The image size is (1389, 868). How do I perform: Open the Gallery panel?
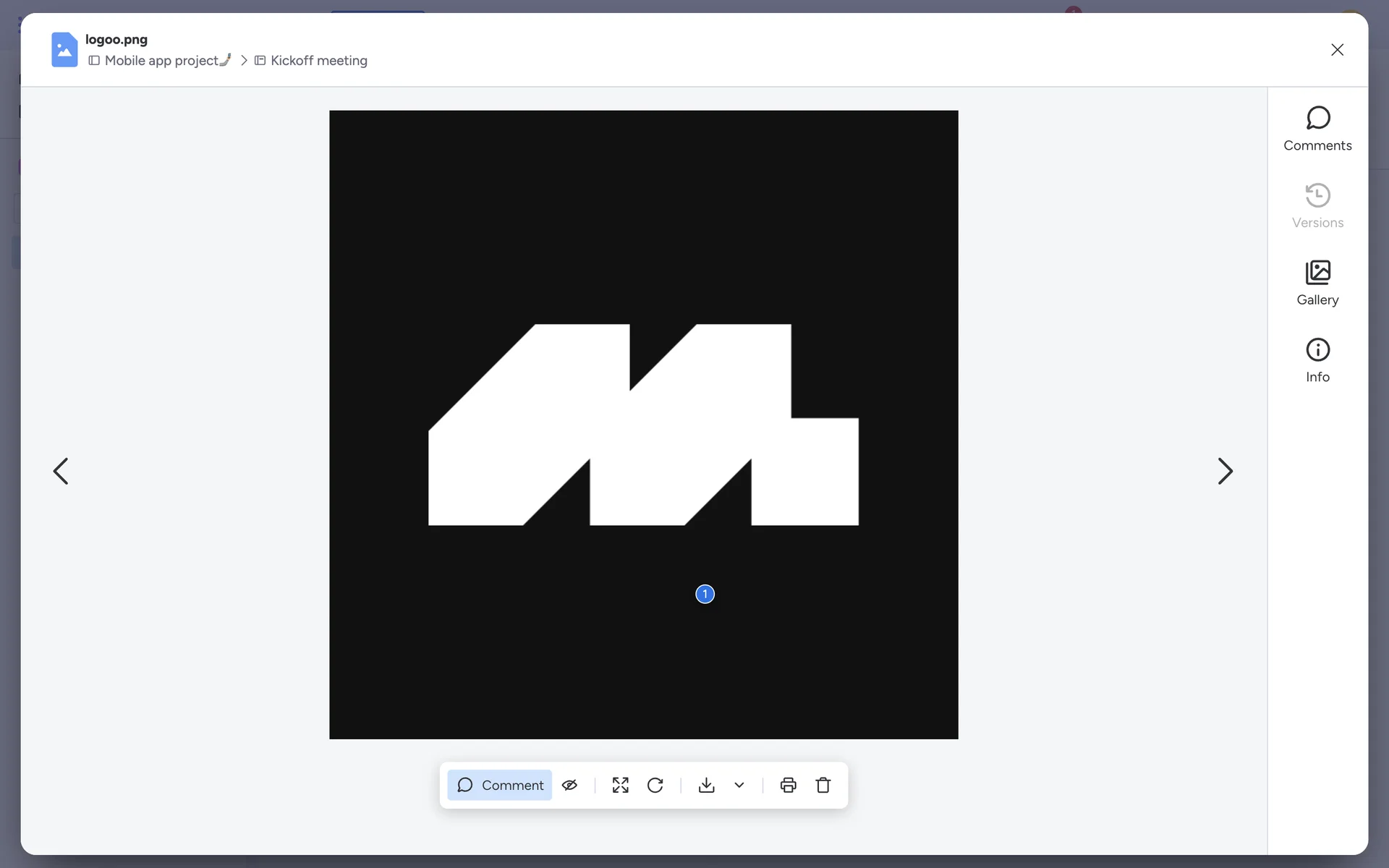[1317, 283]
